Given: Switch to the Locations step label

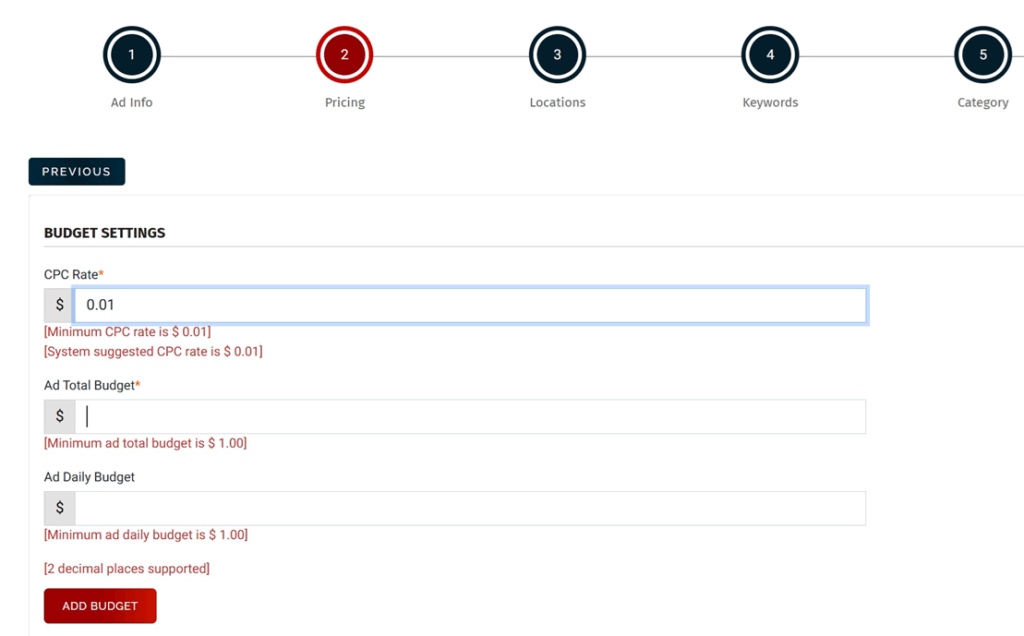Looking at the screenshot, I should coord(557,102).
